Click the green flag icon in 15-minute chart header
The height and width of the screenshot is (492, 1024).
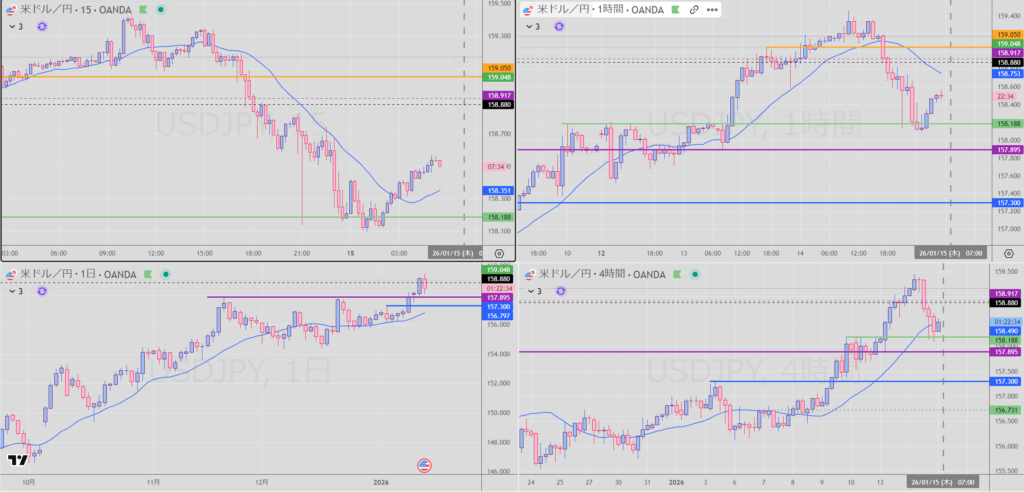(143, 9)
